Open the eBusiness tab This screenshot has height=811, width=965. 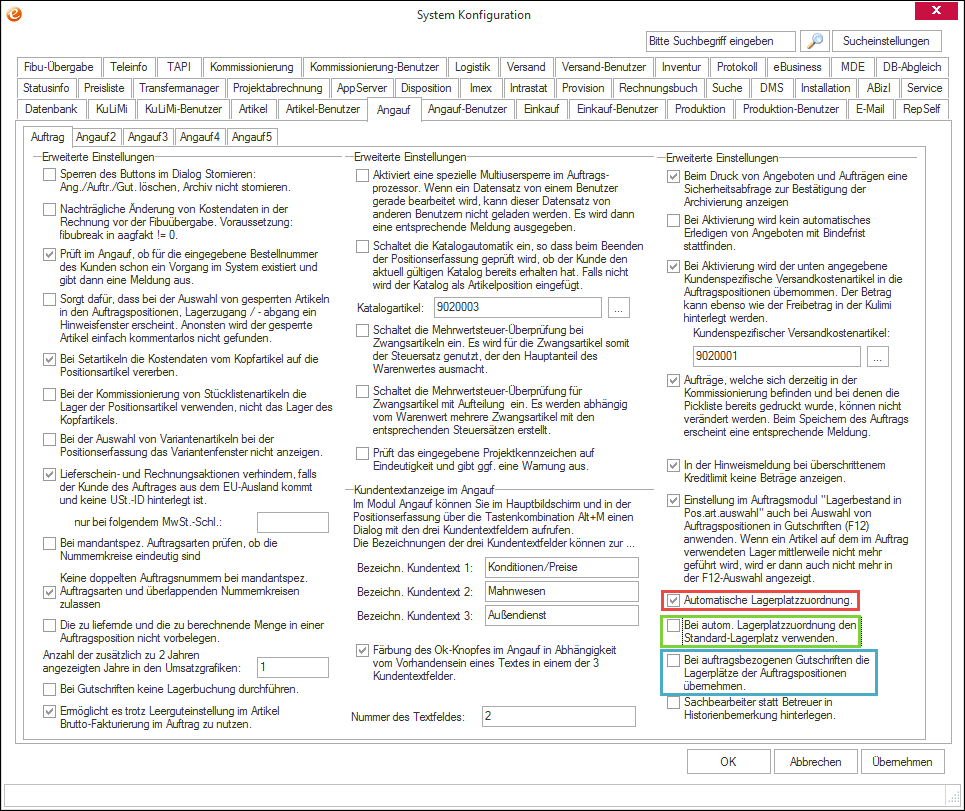(798, 67)
